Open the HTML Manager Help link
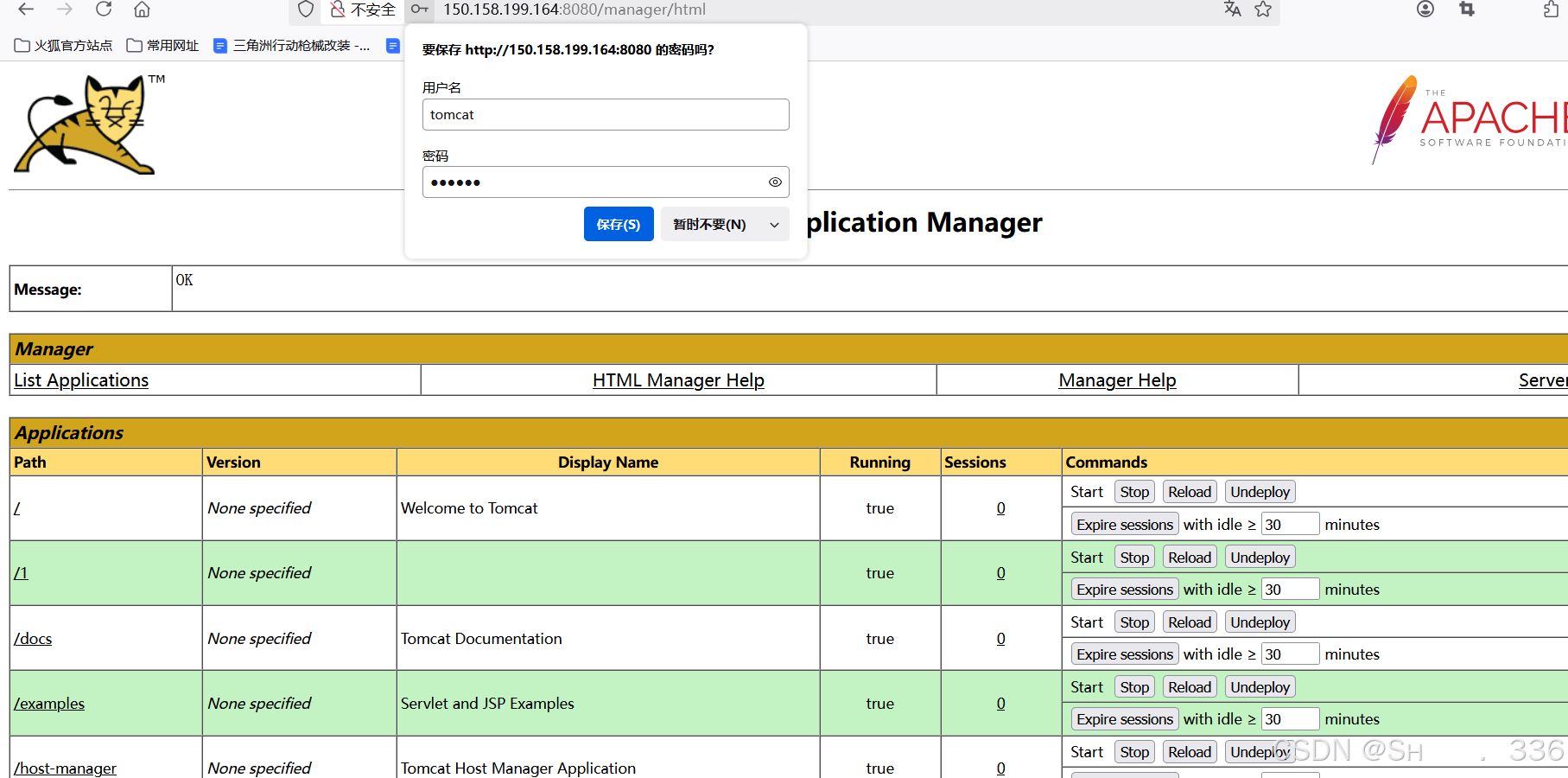 point(678,380)
